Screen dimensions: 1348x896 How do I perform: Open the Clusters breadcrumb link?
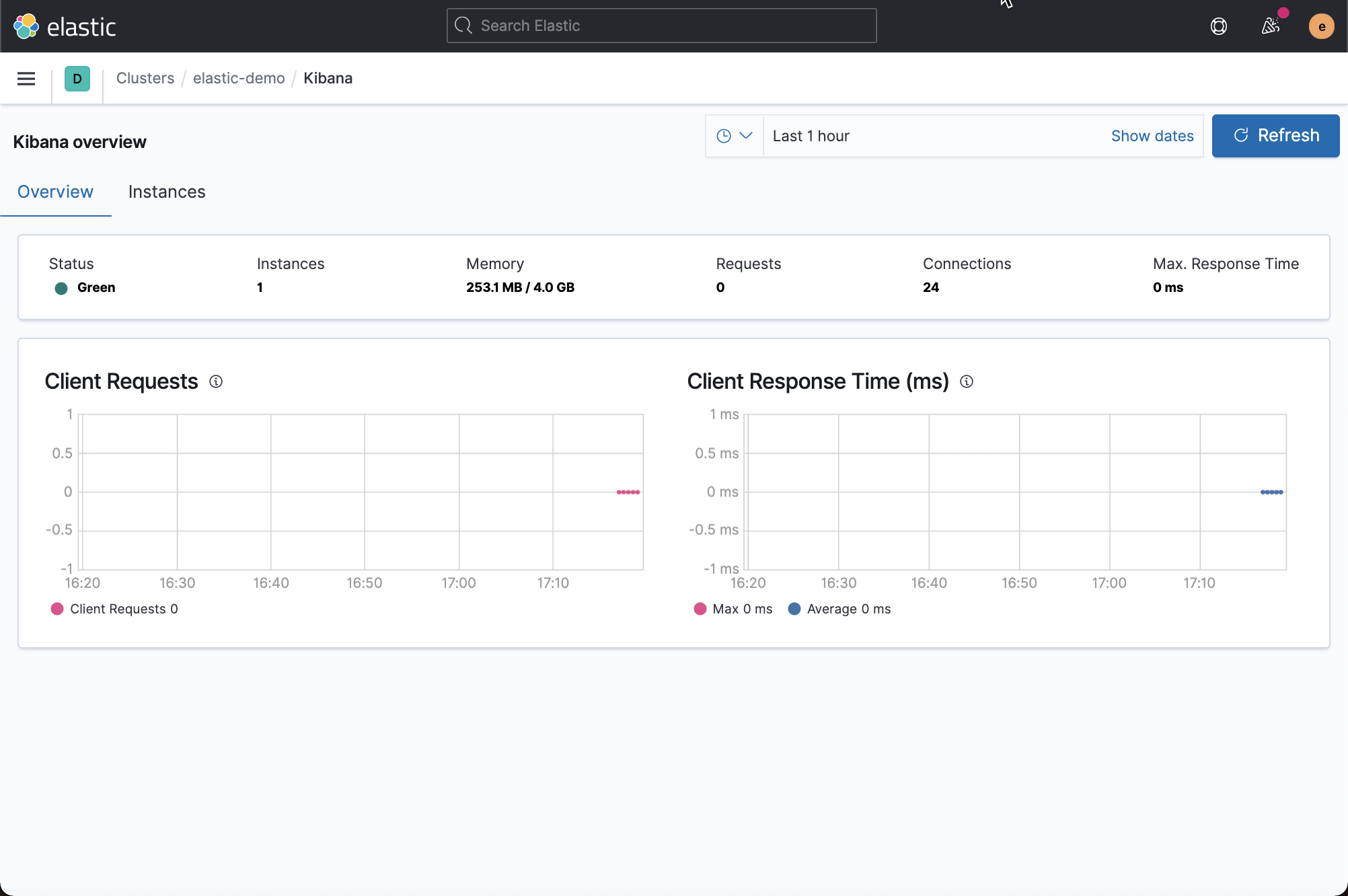(x=145, y=78)
